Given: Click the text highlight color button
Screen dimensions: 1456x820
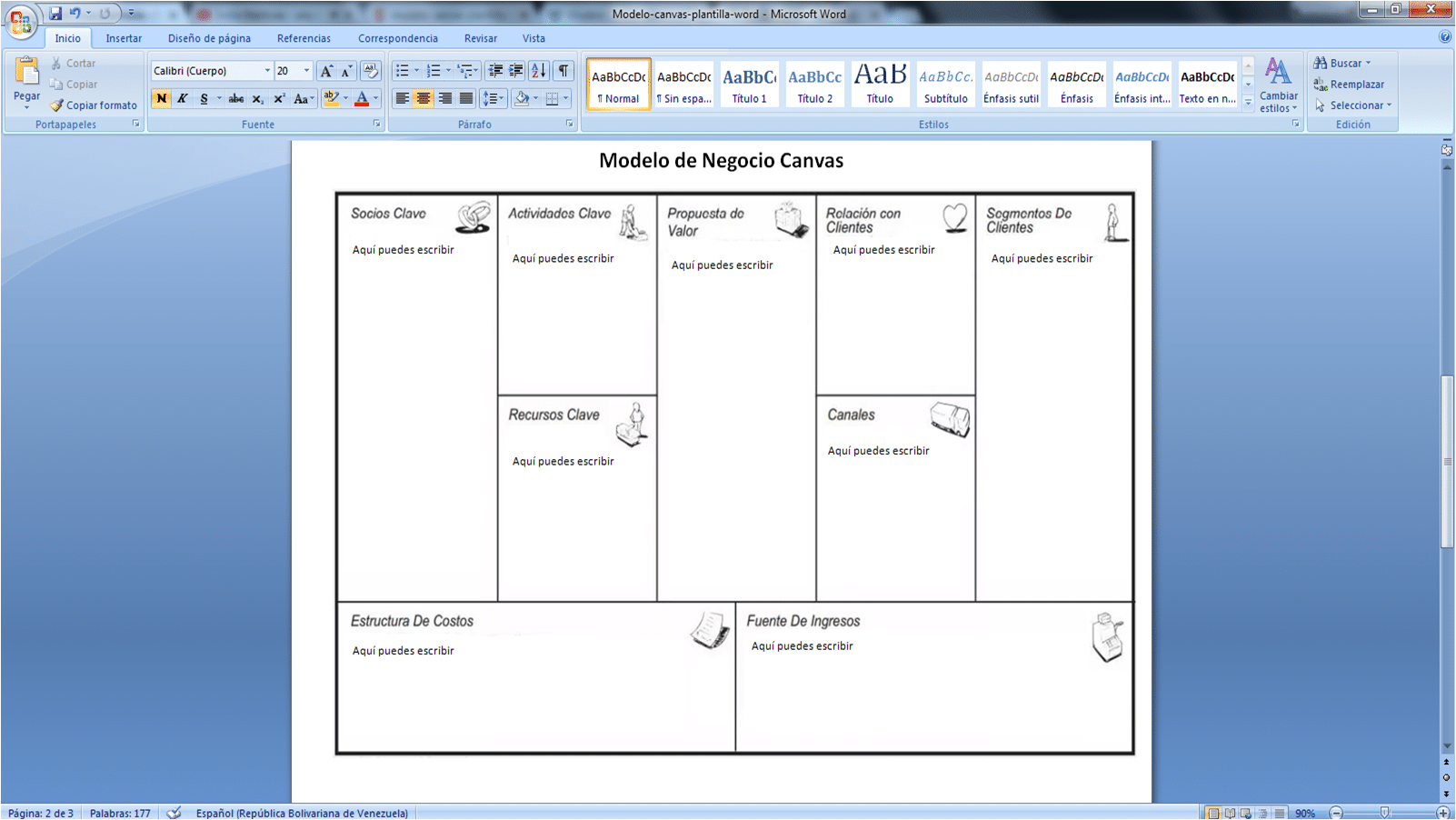Looking at the screenshot, I should pyautogui.click(x=331, y=98).
